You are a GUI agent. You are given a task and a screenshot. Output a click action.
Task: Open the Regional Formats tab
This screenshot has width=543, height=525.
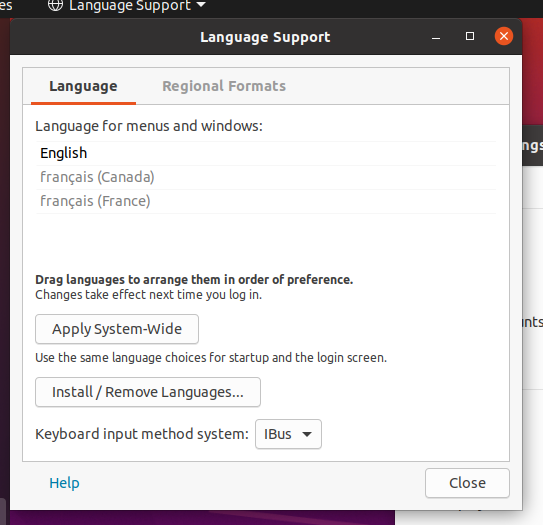coord(224,86)
